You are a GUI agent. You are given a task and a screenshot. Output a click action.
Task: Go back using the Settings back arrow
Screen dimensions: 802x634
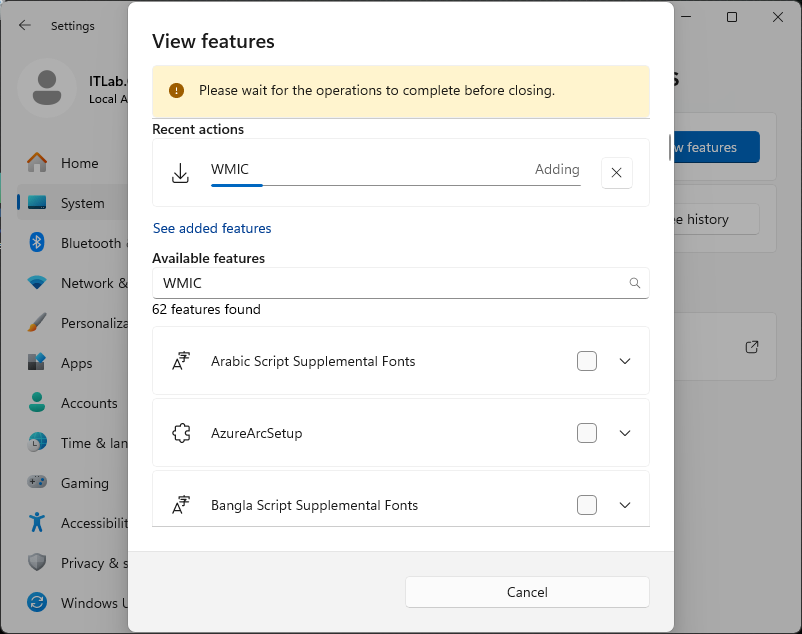[x=25, y=26]
